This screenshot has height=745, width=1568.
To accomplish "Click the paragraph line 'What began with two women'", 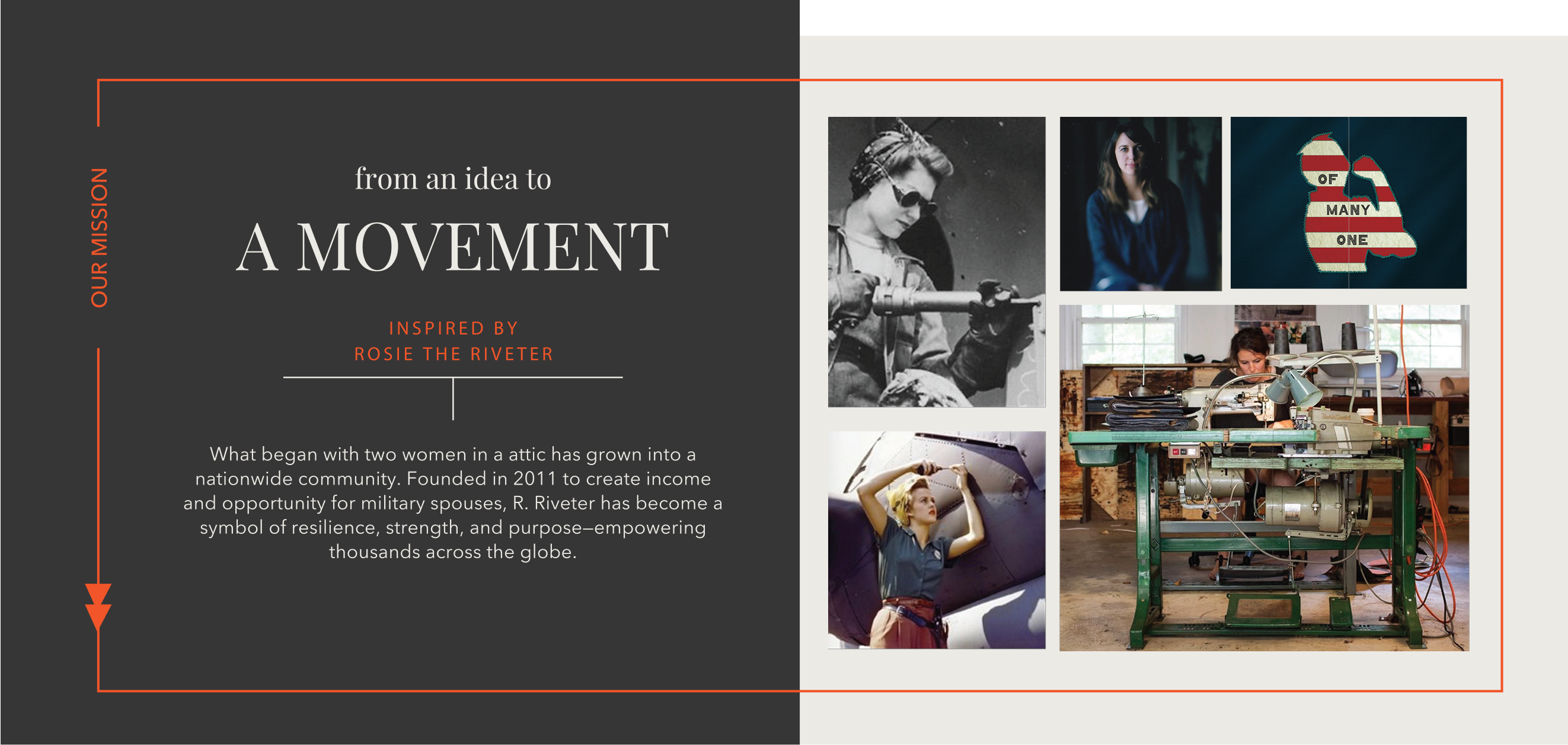I will (x=453, y=454).
